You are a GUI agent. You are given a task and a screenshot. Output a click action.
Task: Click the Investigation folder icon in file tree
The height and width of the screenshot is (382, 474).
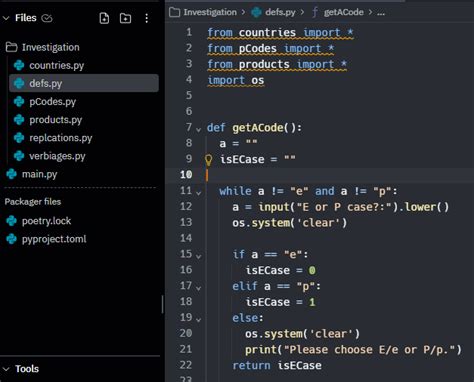11,47
